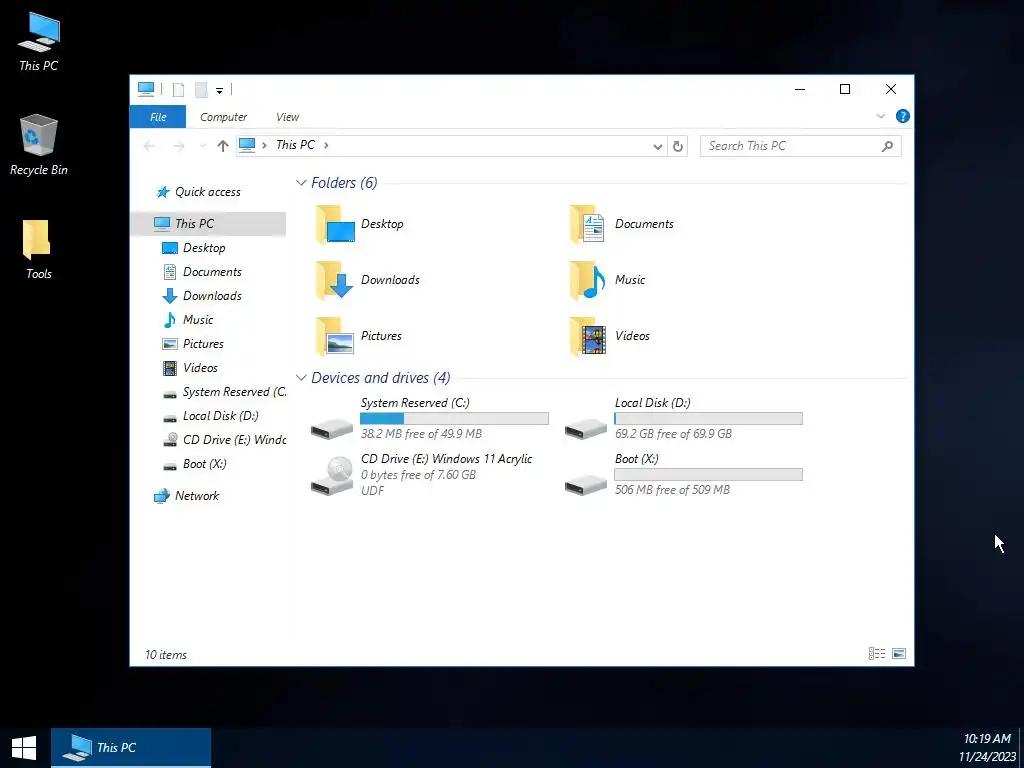1024x768 pixels.
Task: Select the Local Disk (D:) drive icon
Action: 586,428
